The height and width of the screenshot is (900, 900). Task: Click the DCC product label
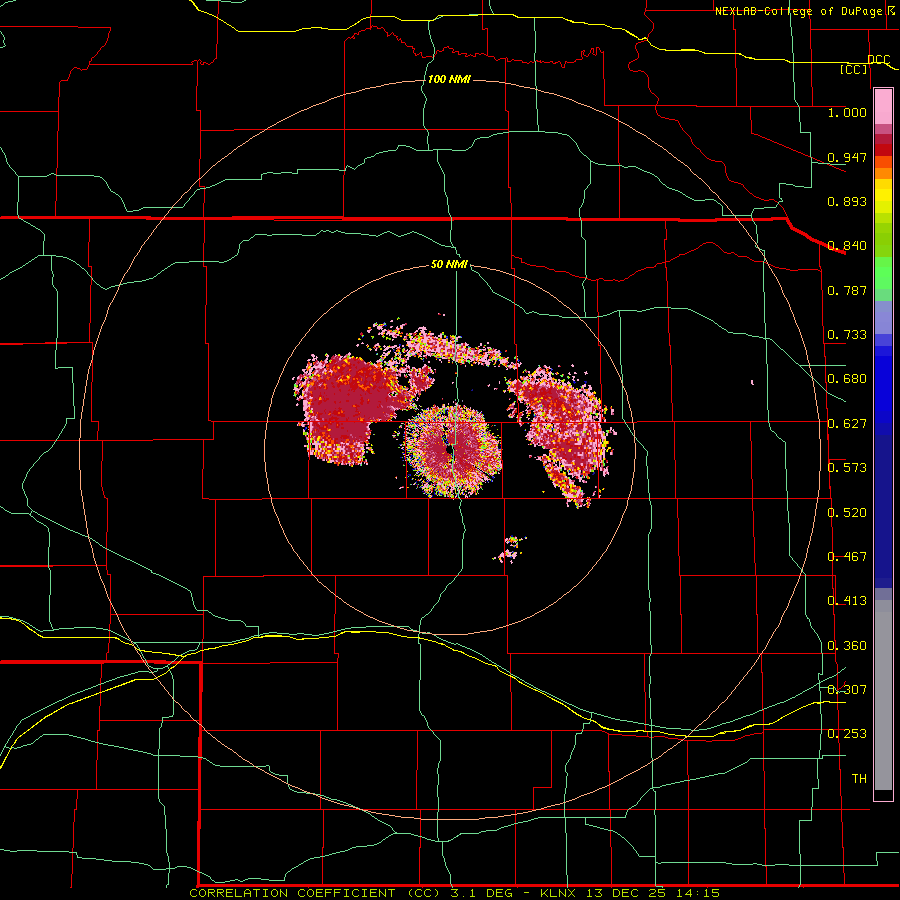pos(878,59)
